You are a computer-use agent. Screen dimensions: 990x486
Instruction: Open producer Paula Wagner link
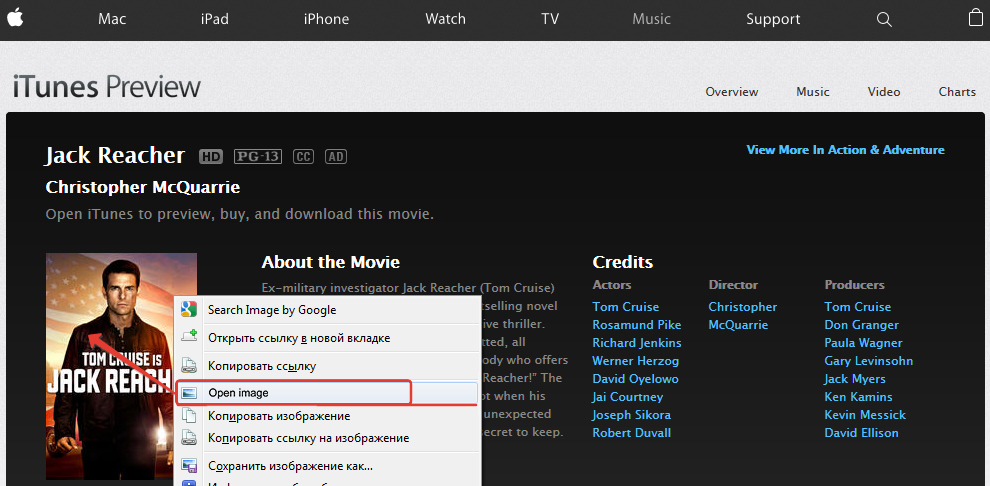tap(863, 343)
